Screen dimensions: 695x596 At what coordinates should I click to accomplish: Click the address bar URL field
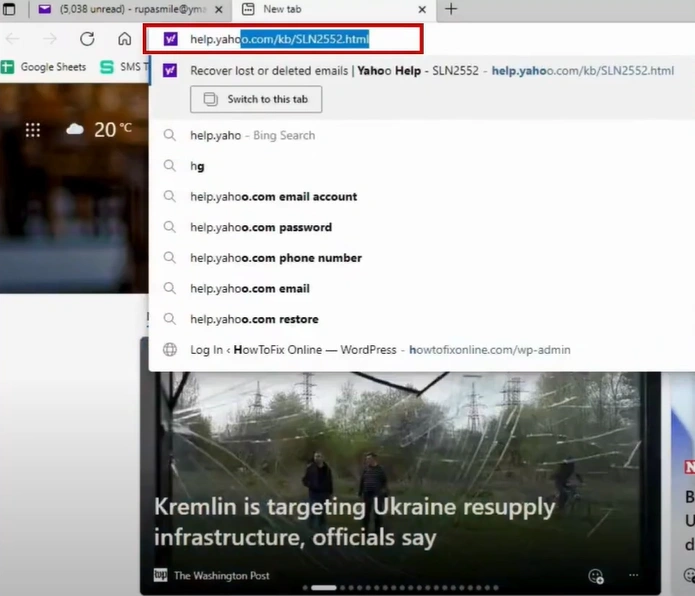tap(283, 39)
